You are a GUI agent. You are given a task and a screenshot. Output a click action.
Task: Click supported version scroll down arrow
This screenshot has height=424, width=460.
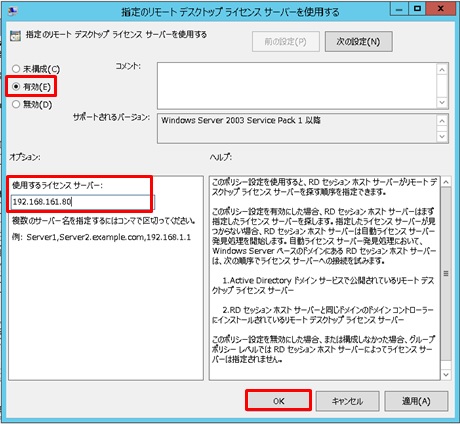(442, 136)
